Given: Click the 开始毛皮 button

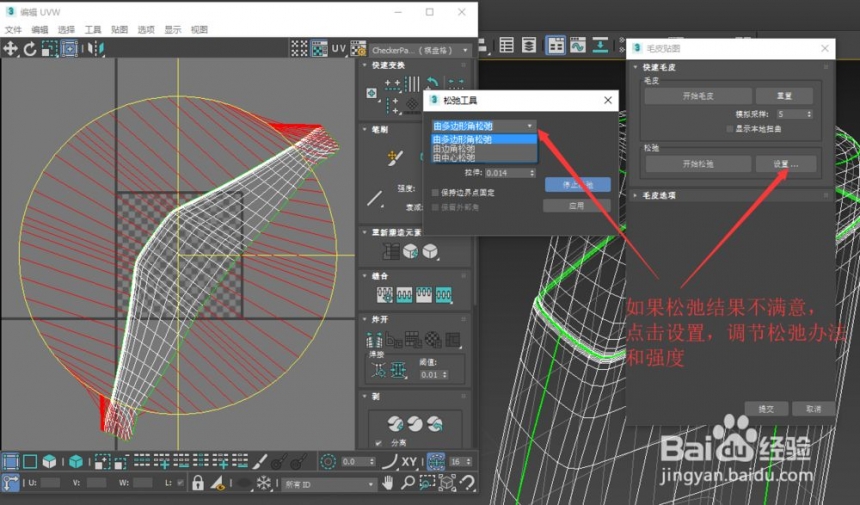Looking at the screenshot, I should (x=698, y=96).
